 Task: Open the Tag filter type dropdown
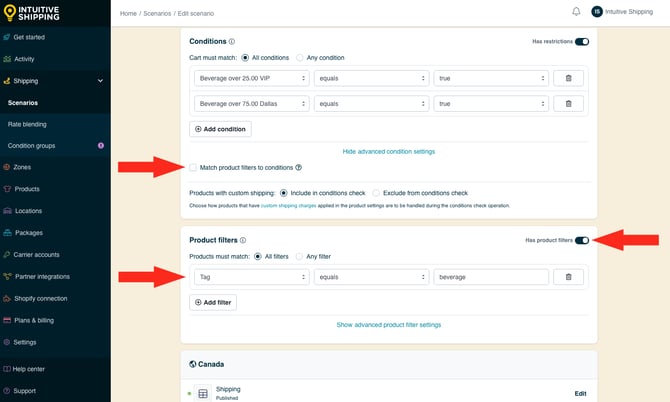coord(252,277)
